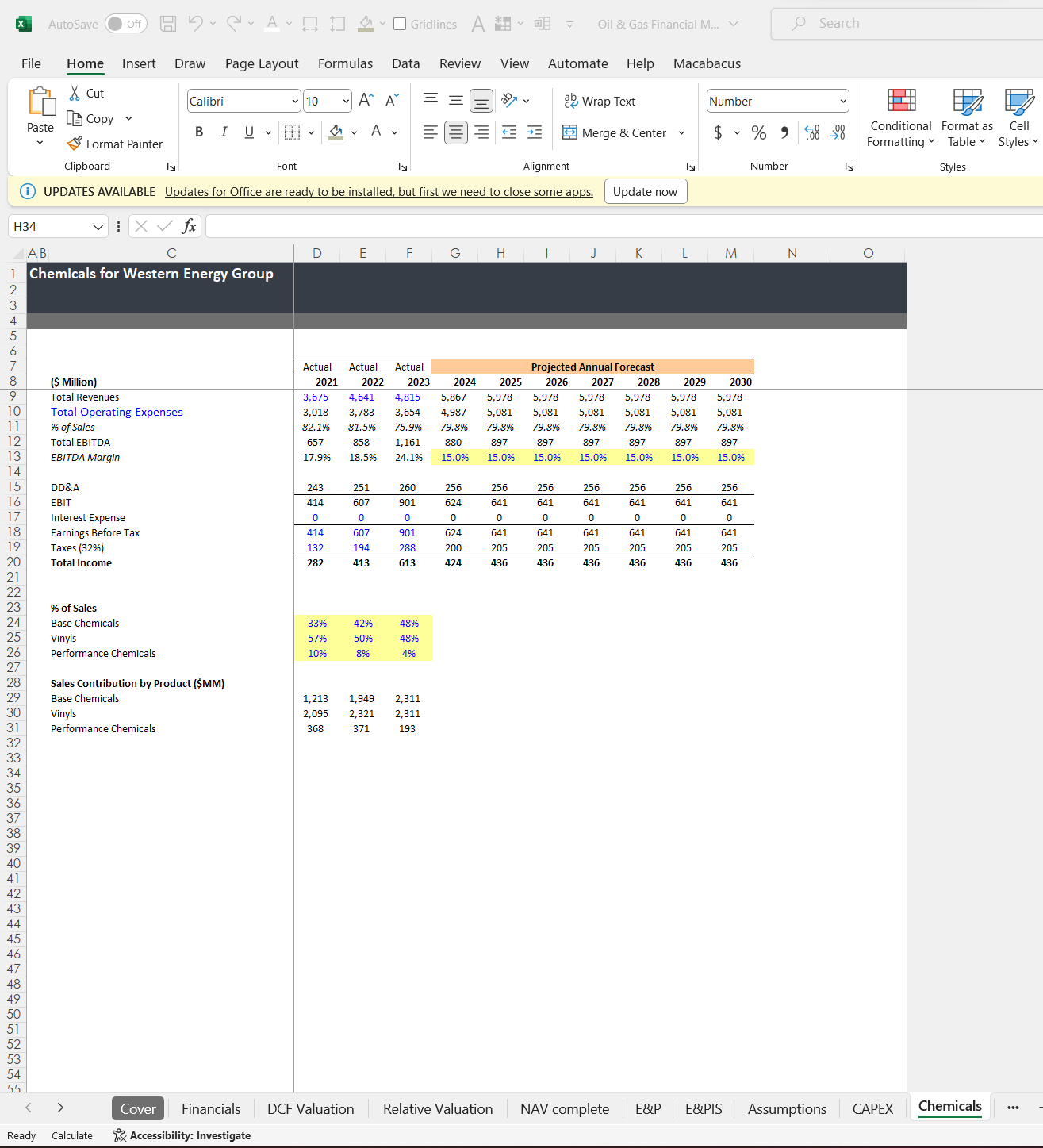Toggle Bold formatting
1043x1148 pixels.
pos(199,132)
